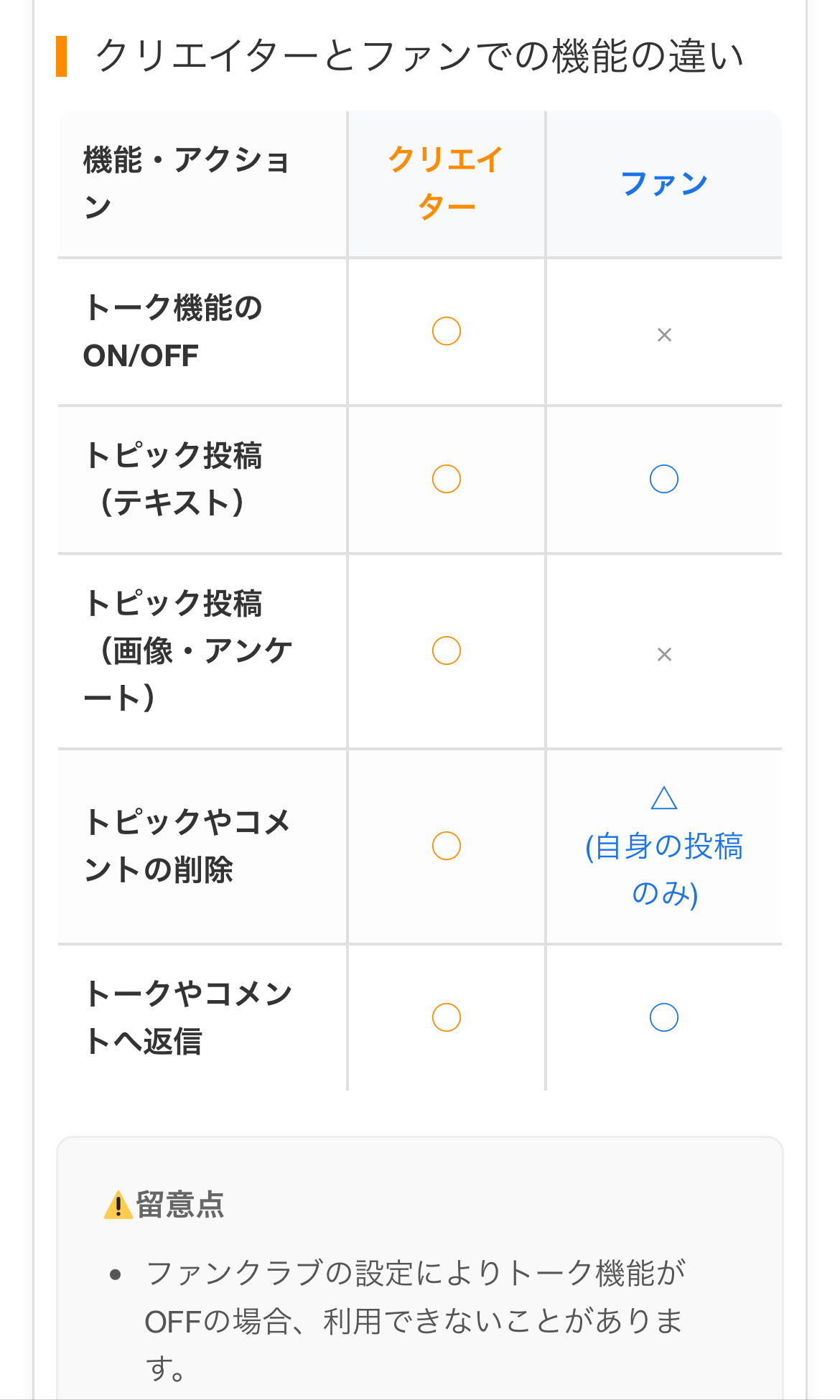Select the クリエイター column header
Screen dimensions: 840x1400
pos(446,183)
